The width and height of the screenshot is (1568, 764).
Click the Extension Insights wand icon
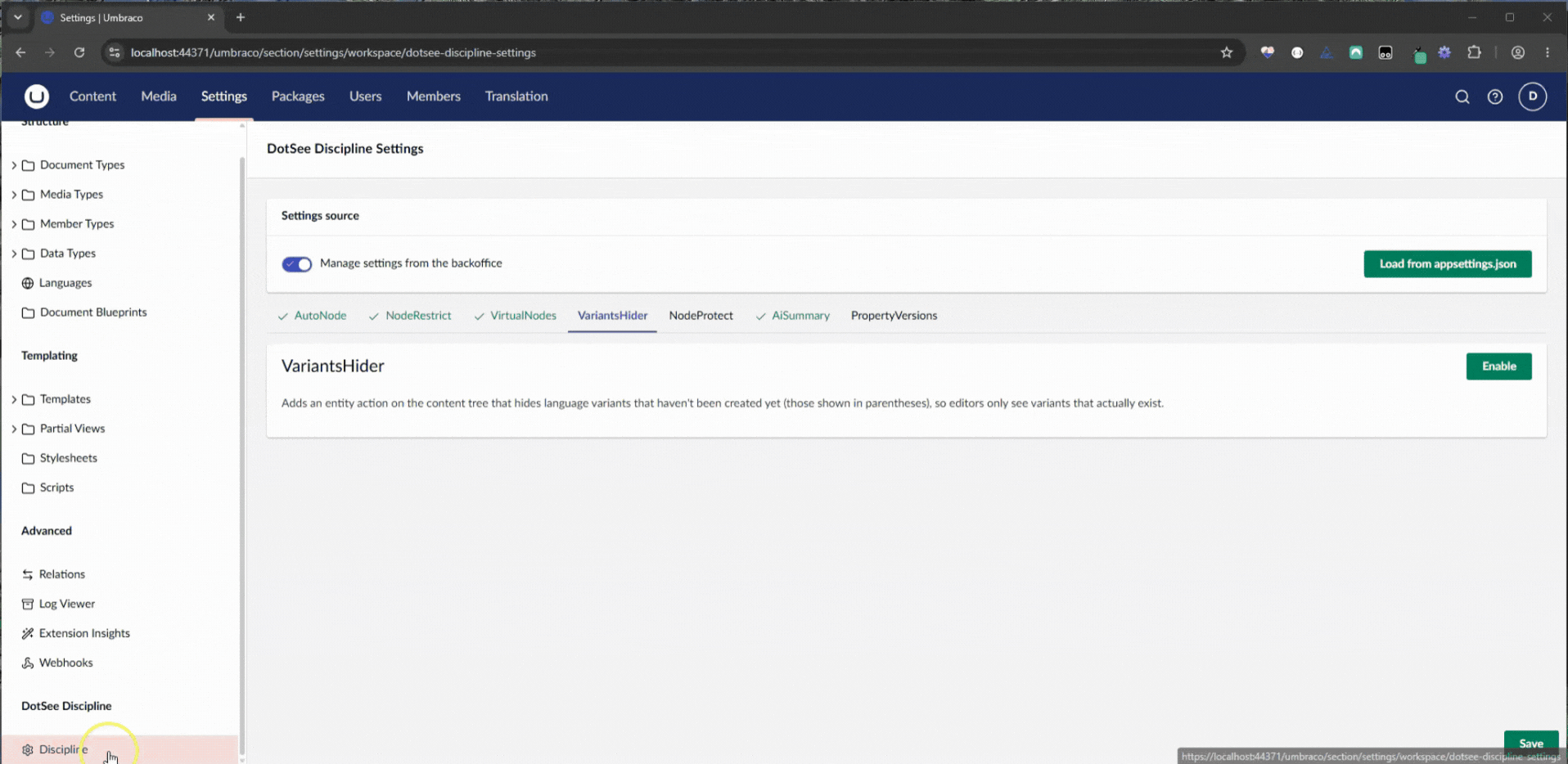point(28,633)
